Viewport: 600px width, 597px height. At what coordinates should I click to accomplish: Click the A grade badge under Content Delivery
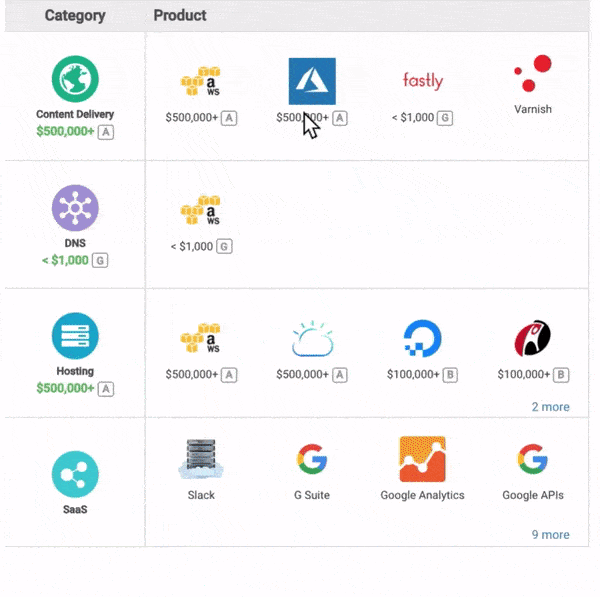[106, 132]
